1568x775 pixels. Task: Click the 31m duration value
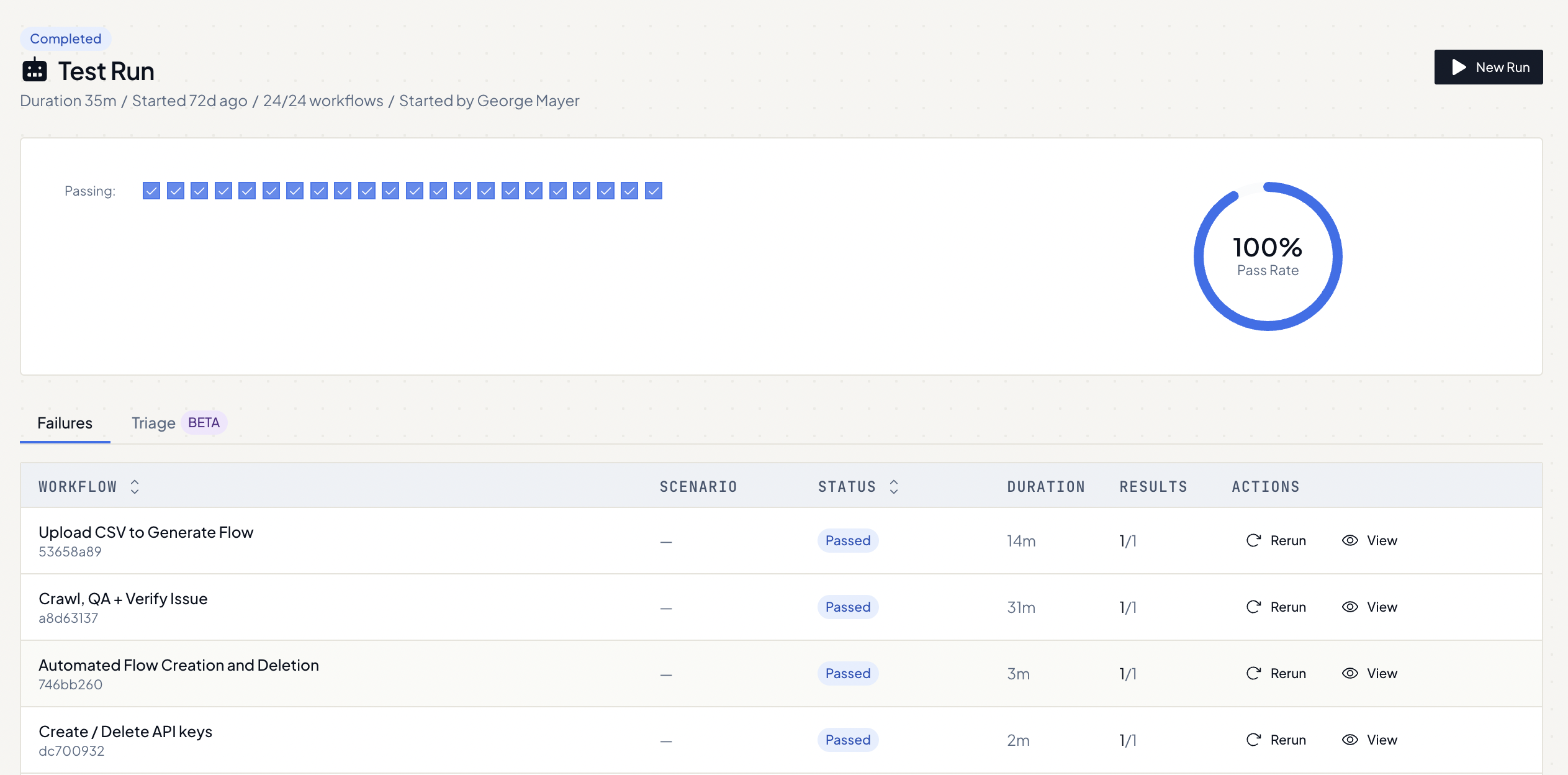click(x=1021, y=607)
